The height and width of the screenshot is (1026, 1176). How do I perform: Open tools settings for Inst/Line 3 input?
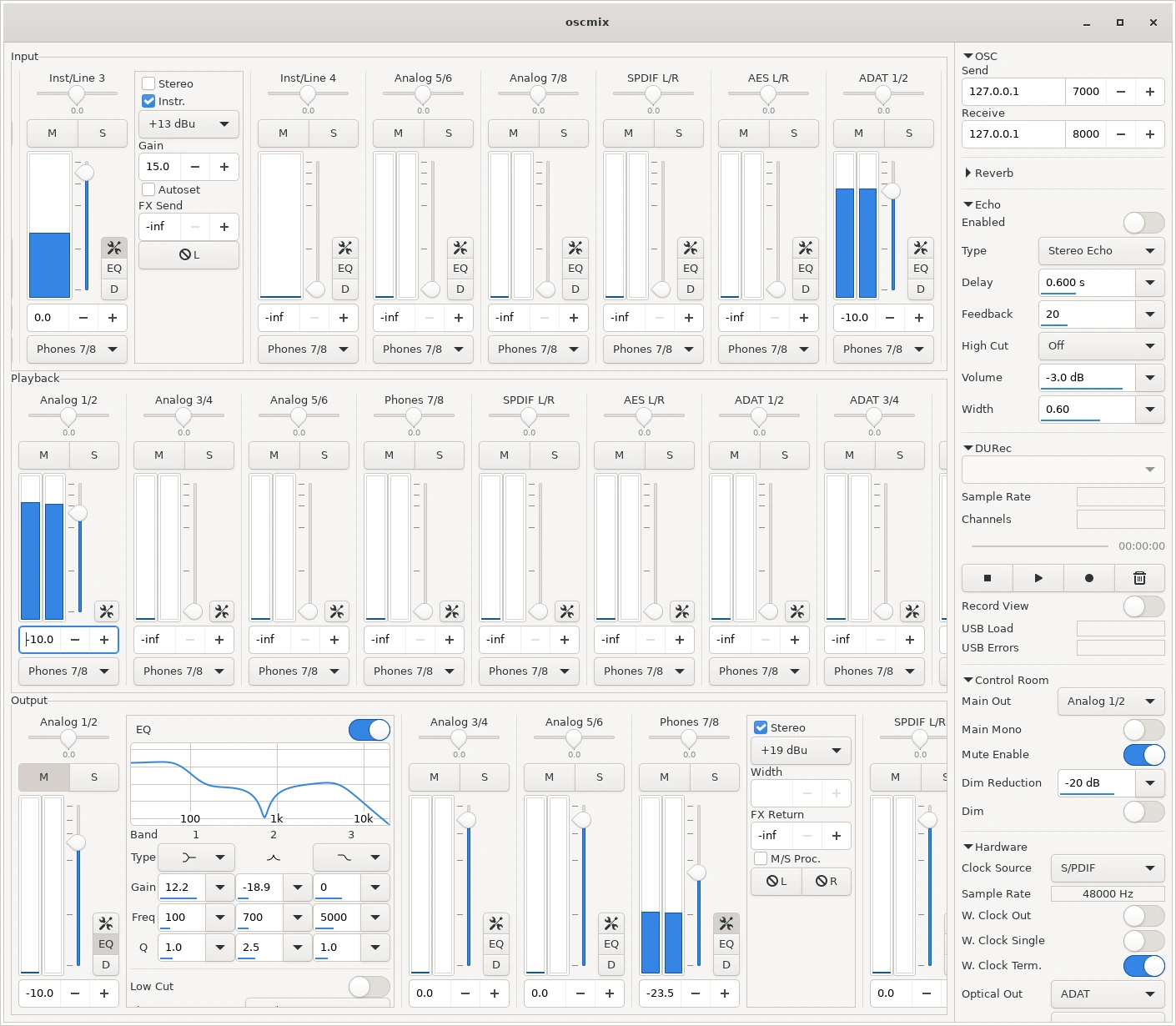click(114, 247)
